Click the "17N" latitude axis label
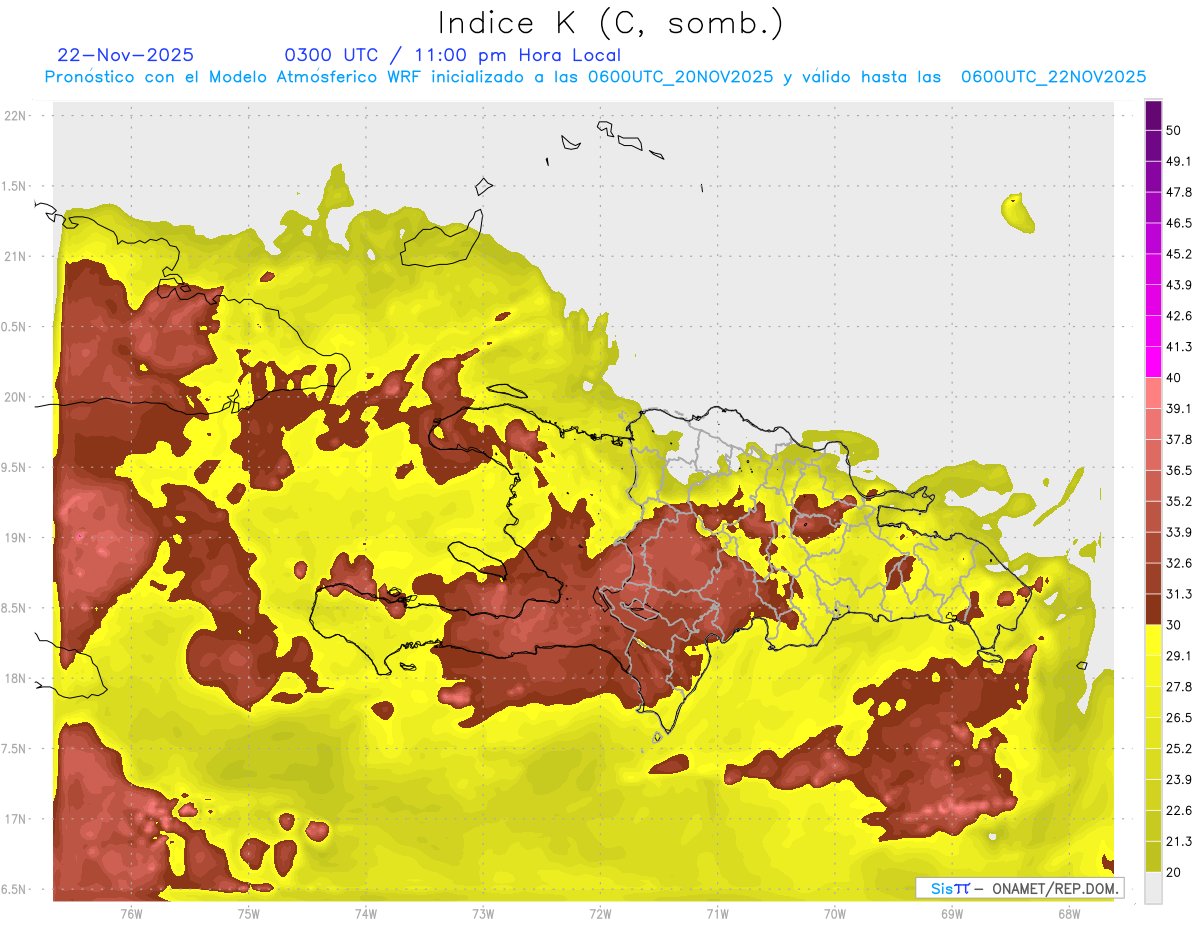The height and width of the screenshot is (927, 1200). [x=17, y=819]
